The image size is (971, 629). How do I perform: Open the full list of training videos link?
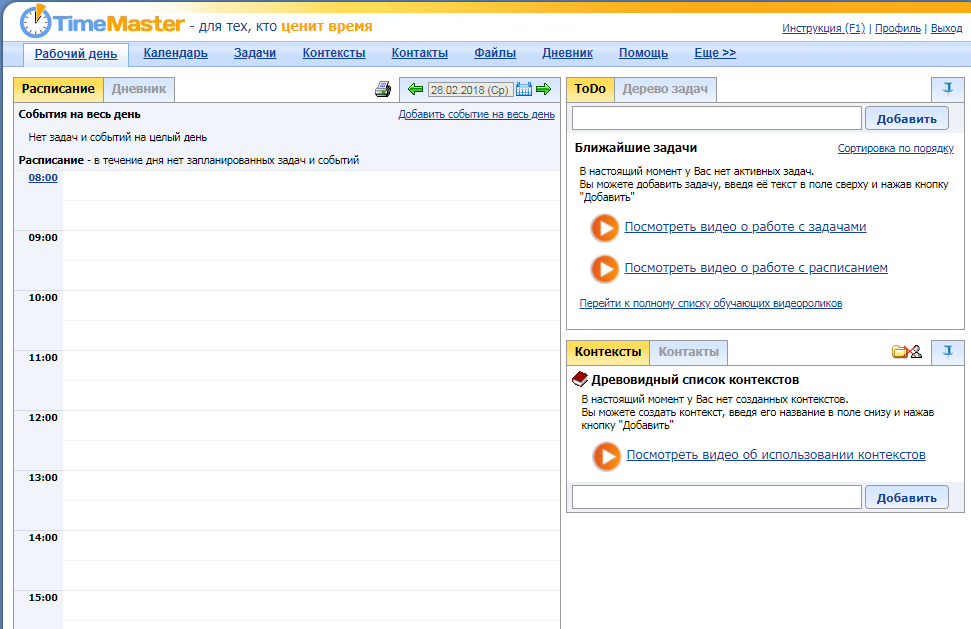click(x=710, y=303)
